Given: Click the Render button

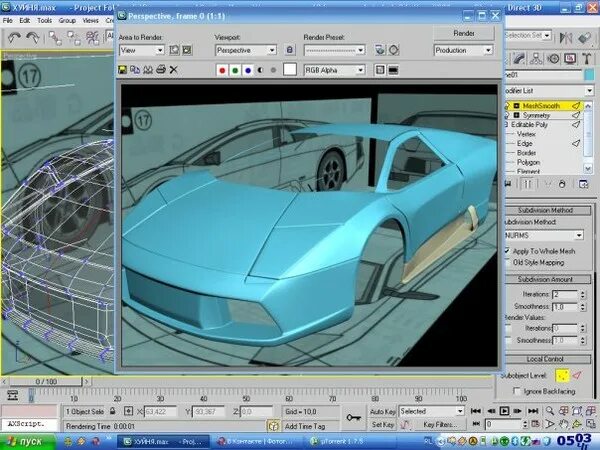Looking at the screenshot, I should click(464, 33).
